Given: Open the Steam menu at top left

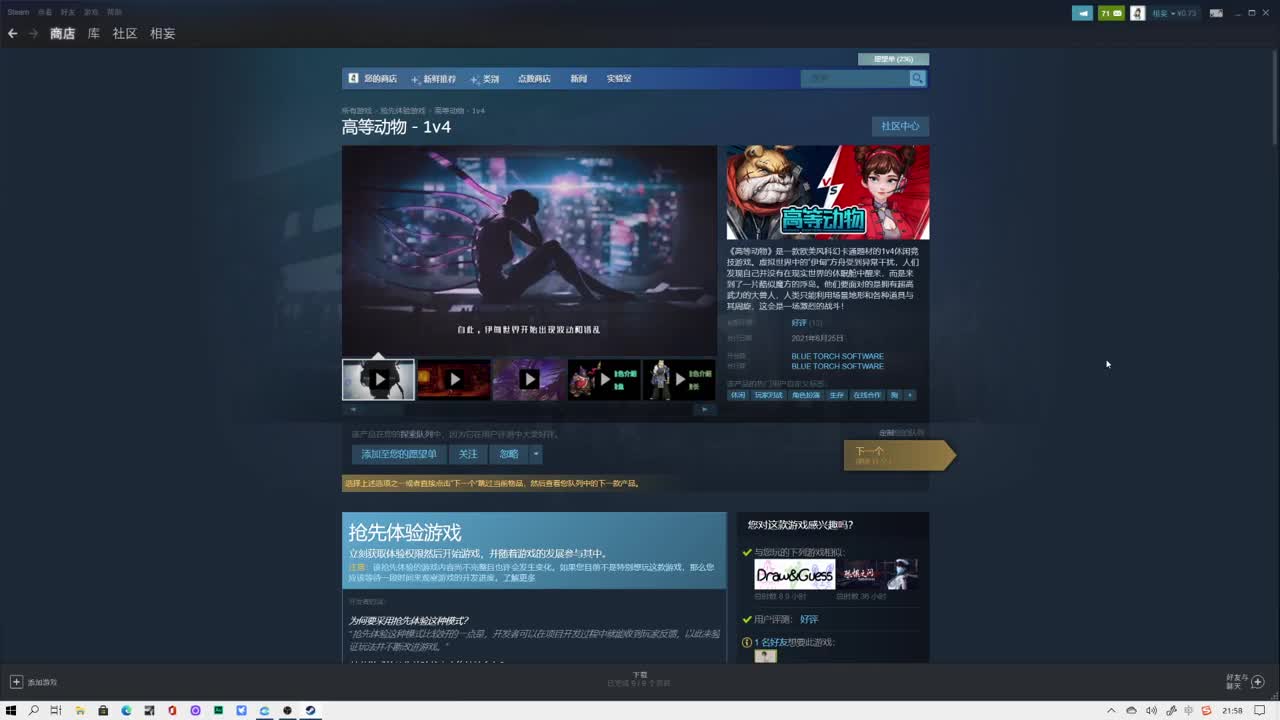Looking at the screenshot, I should point(18,12).
